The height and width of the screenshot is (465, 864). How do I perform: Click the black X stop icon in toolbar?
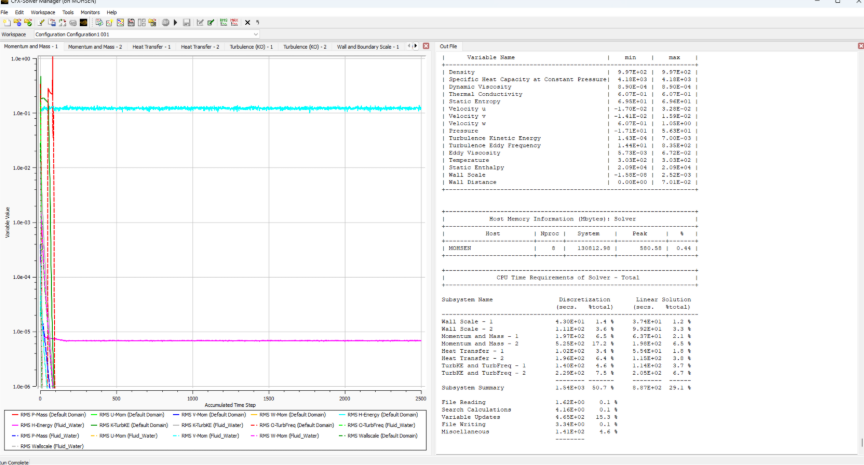(x=248, y=22)
